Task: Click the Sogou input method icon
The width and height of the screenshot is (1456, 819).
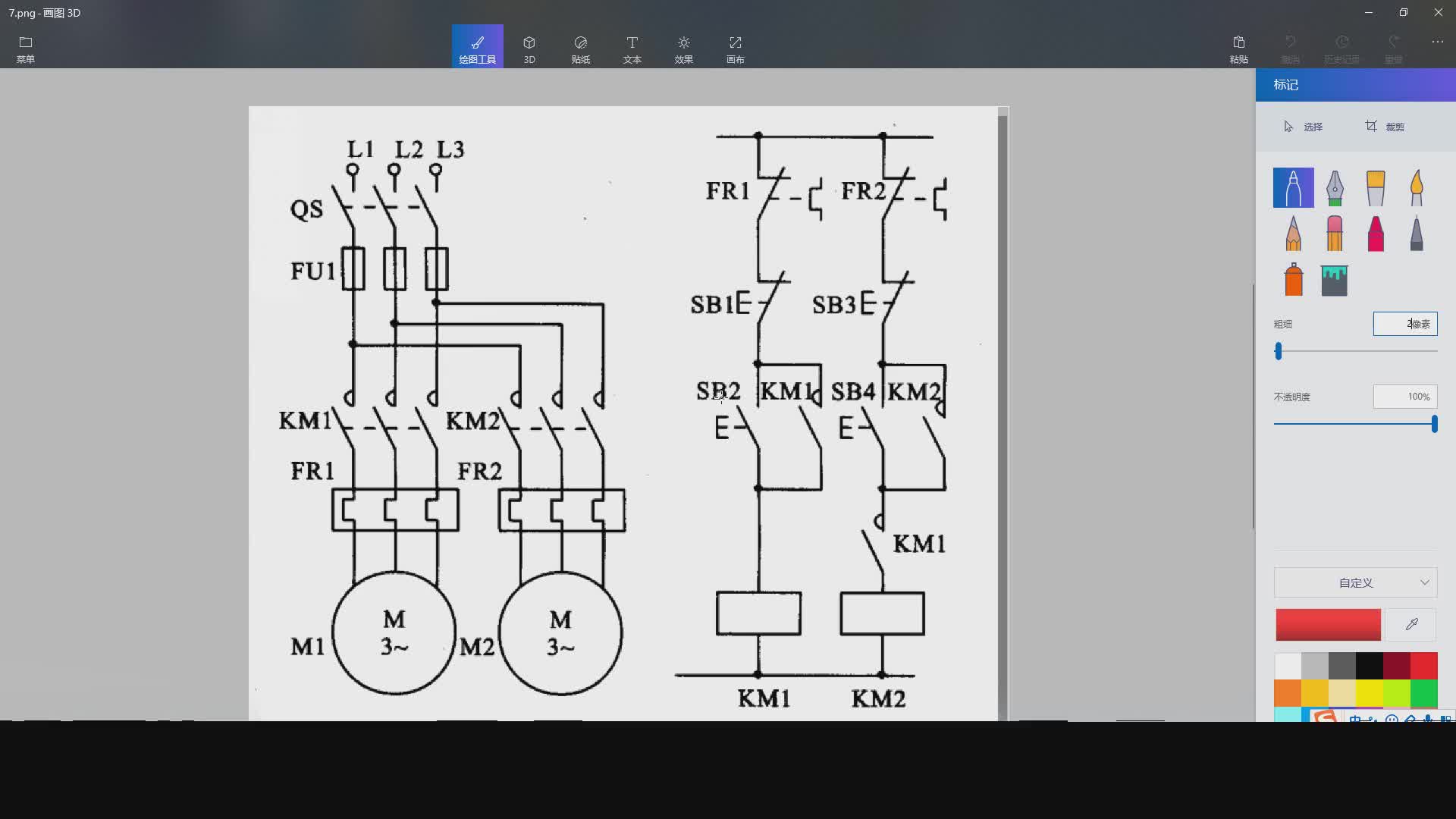Action: [x=1324, y=716]
